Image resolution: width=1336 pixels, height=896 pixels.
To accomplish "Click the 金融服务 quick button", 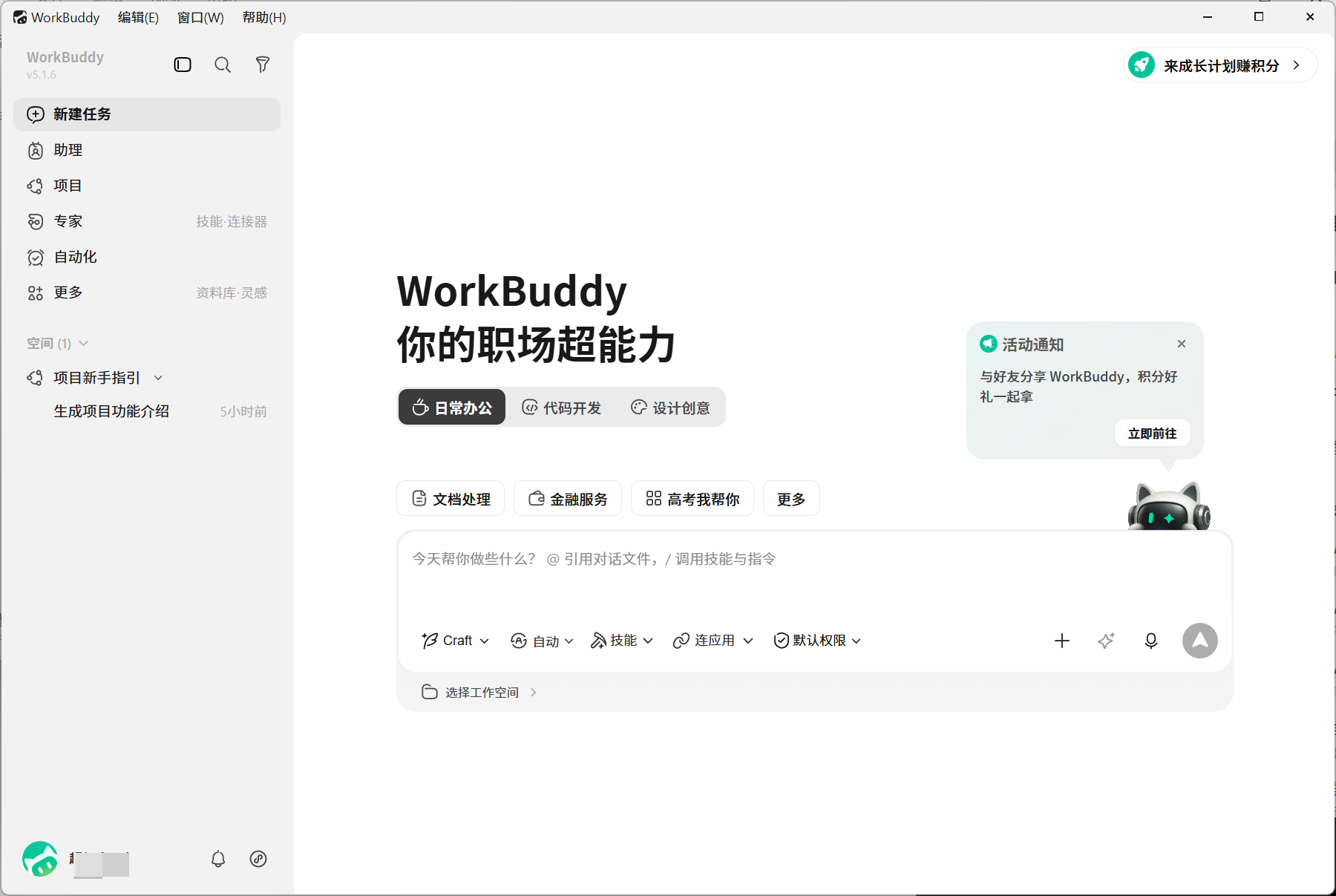I will pyautogui.click(x=568, y=499).
